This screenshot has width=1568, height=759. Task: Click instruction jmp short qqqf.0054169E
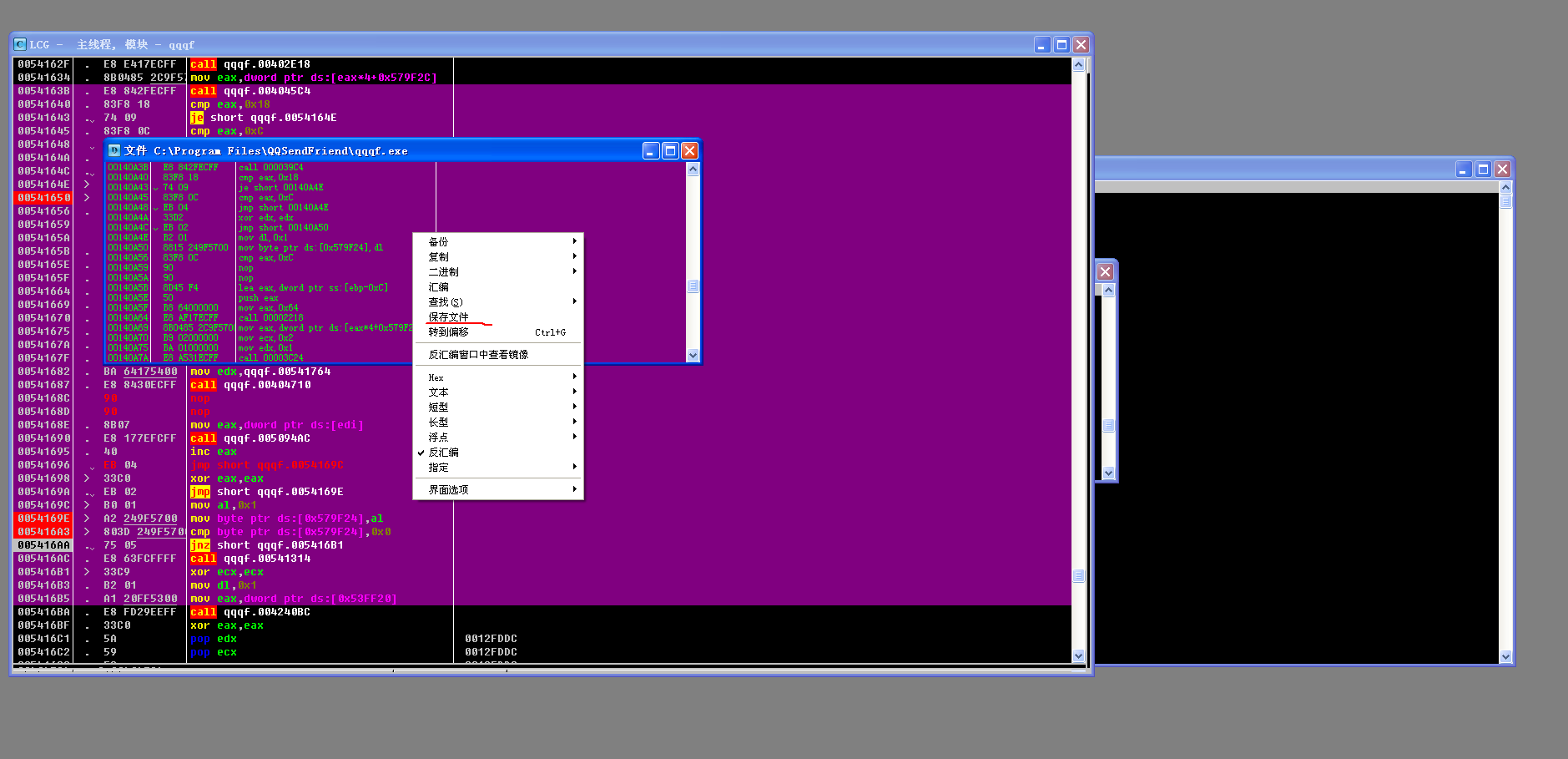tap(267, 492)
